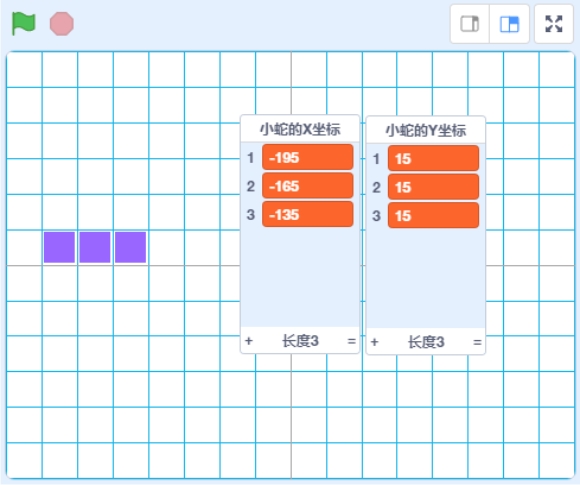Click row number 3 in Y list

[377, 216]
